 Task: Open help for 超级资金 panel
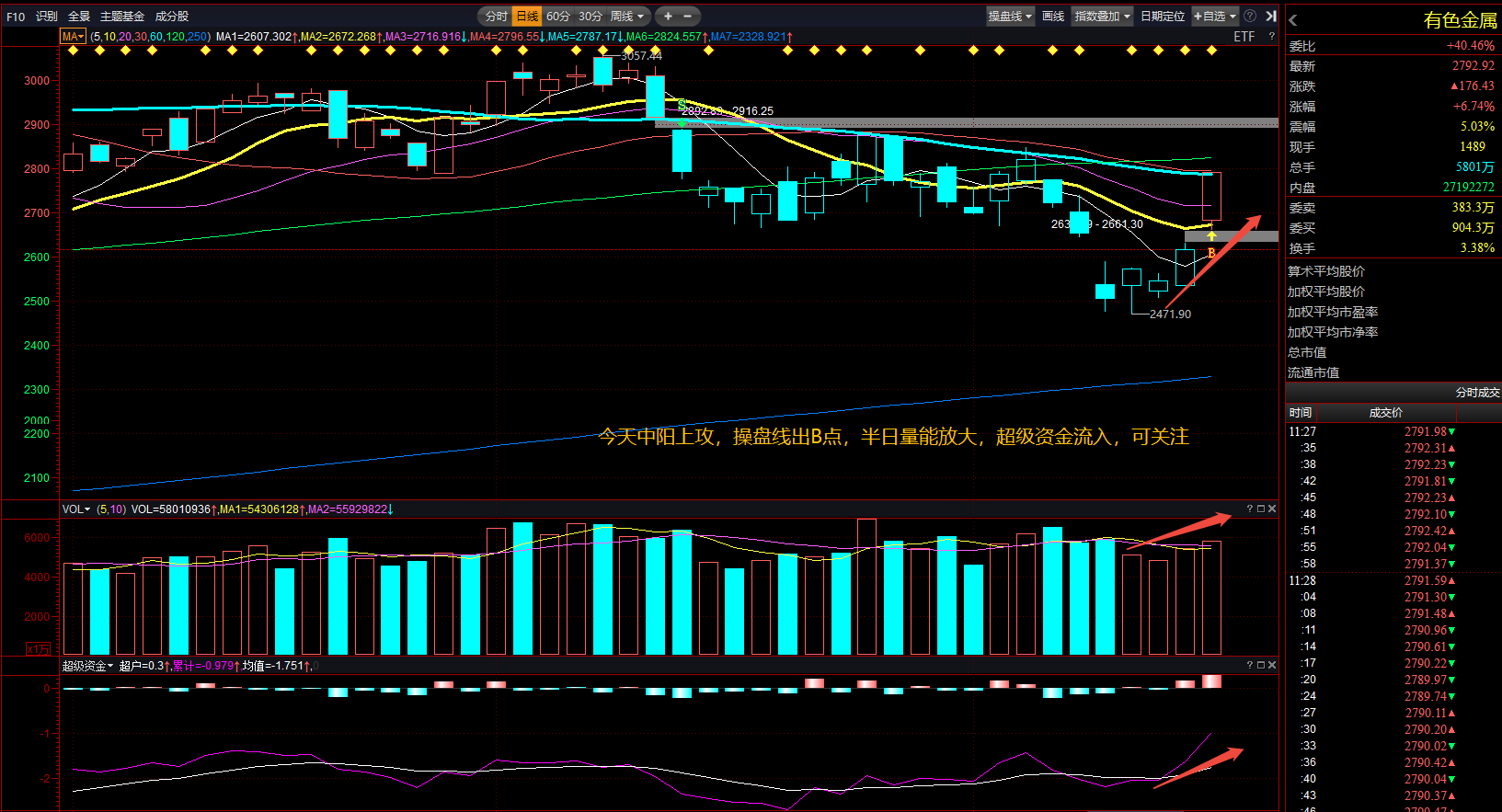click(x=1250, y=665)
